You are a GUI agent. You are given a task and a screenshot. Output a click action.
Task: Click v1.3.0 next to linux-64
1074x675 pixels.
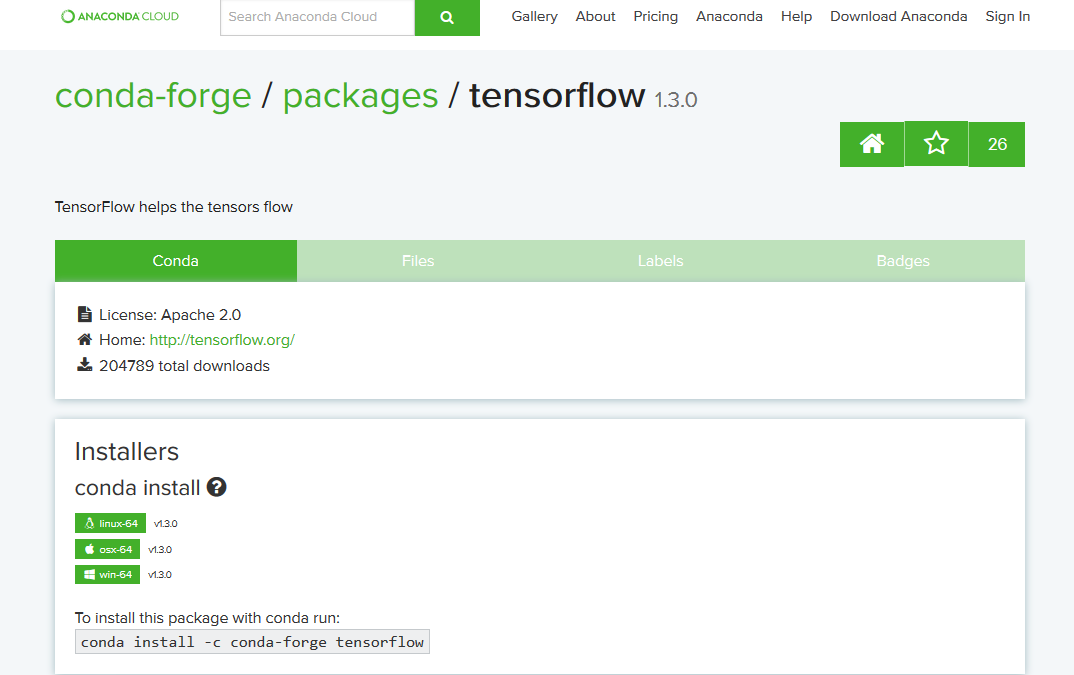point(166,524)
